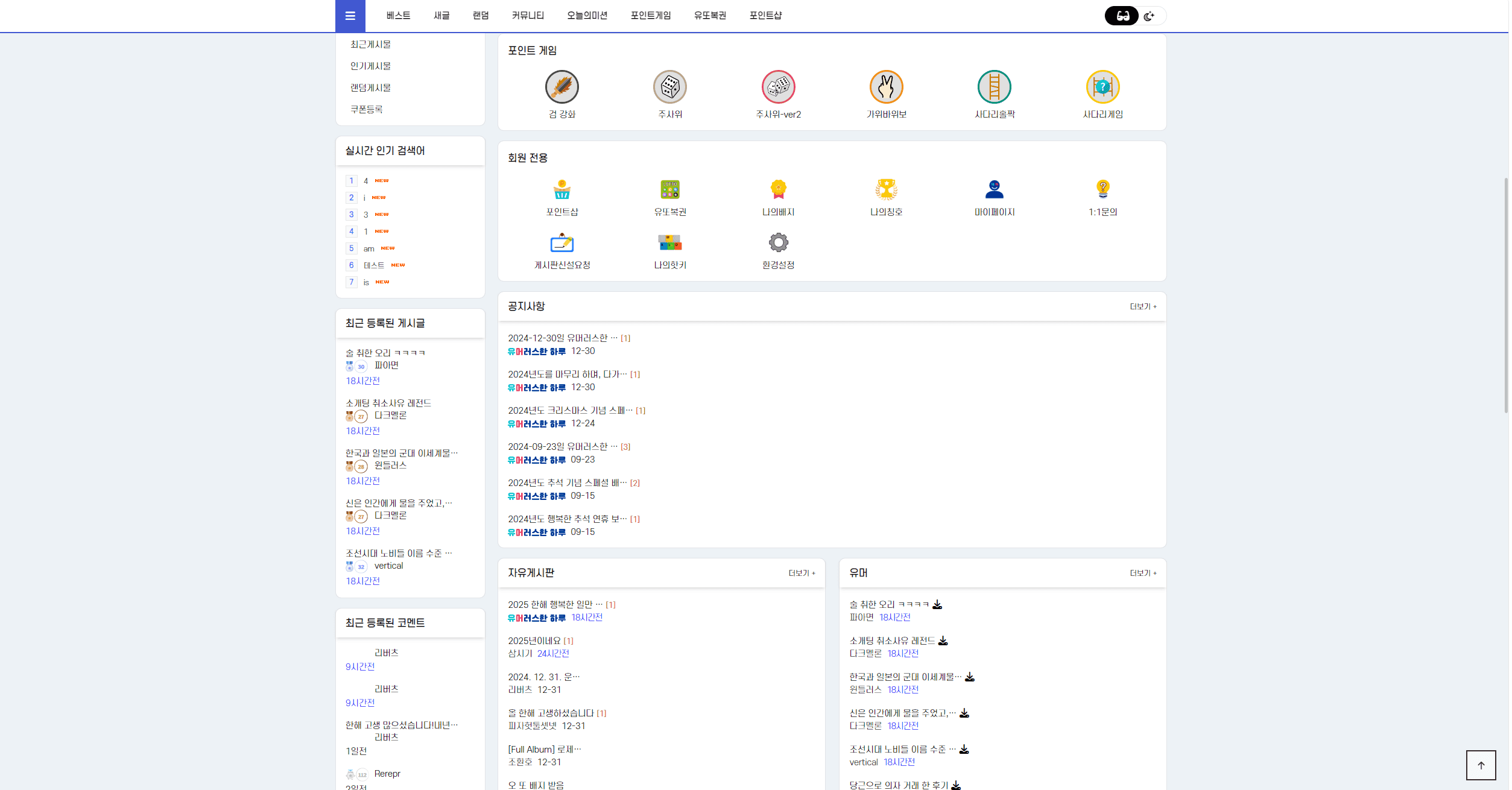
Task: Open the 사다리게임 ladder game icon
Action: click(1102, 87)
